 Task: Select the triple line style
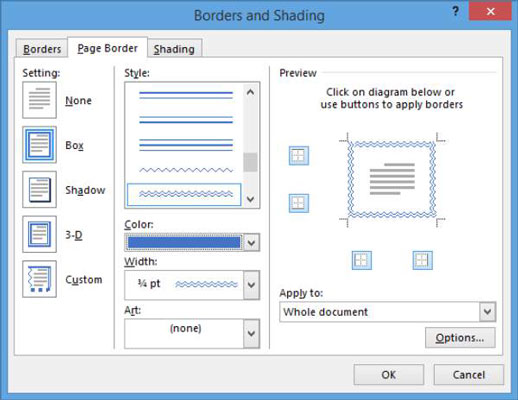[x=186, y=145]
